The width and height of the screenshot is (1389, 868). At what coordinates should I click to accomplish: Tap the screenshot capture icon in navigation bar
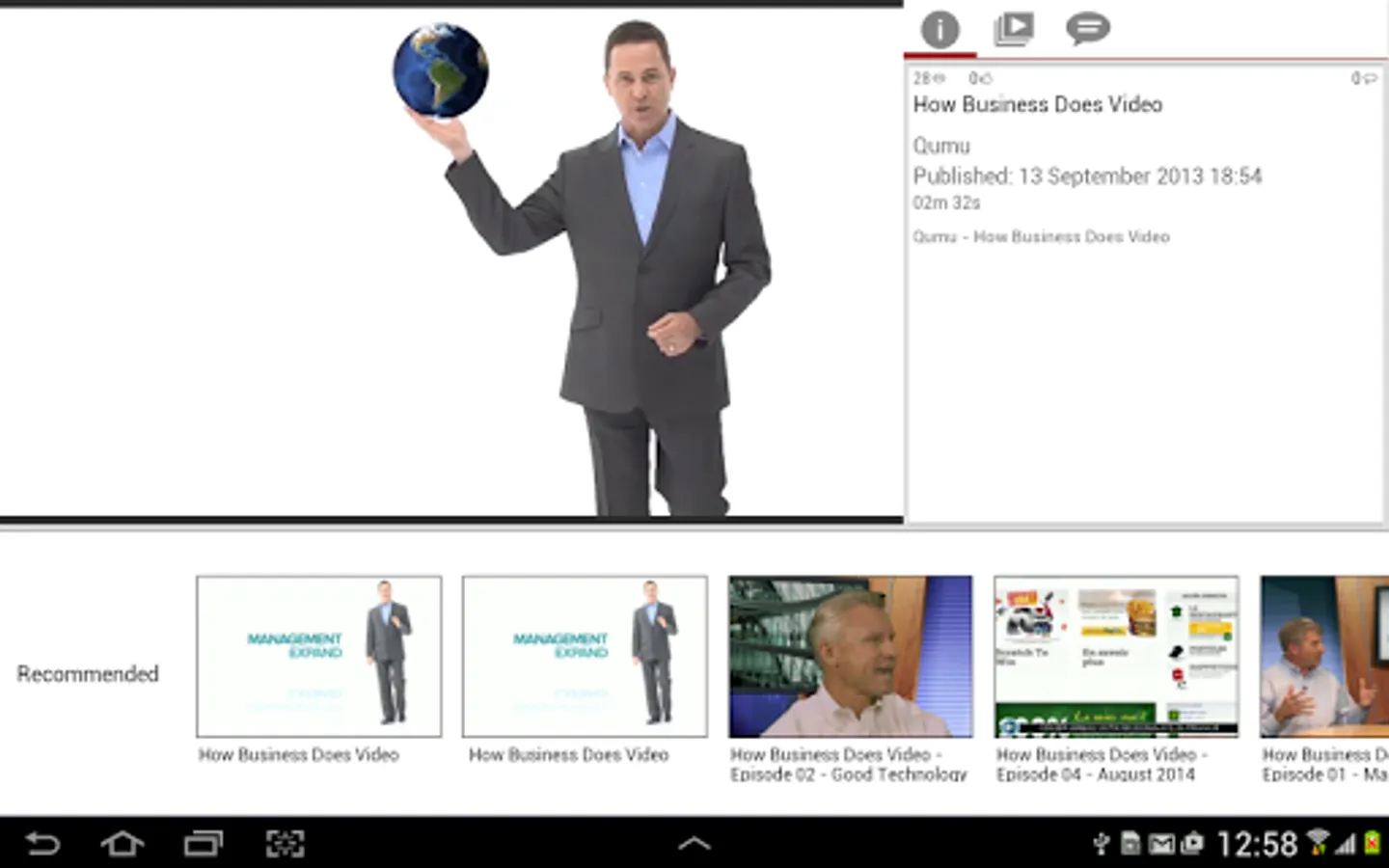(x=286, y=844)
